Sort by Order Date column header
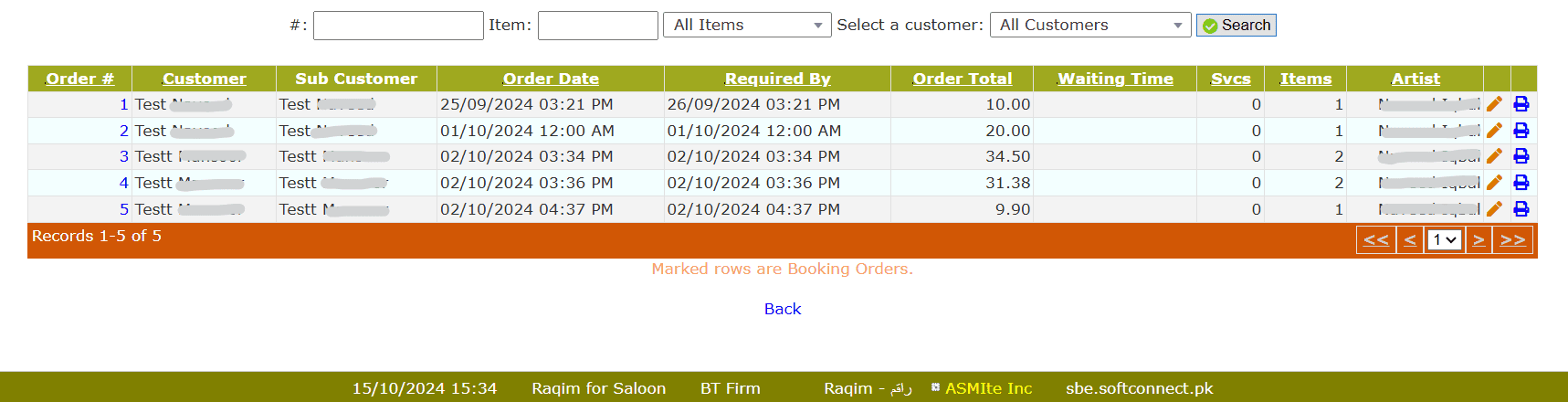The width and height of the screenshot is (1568, 402). pos(551,79)
